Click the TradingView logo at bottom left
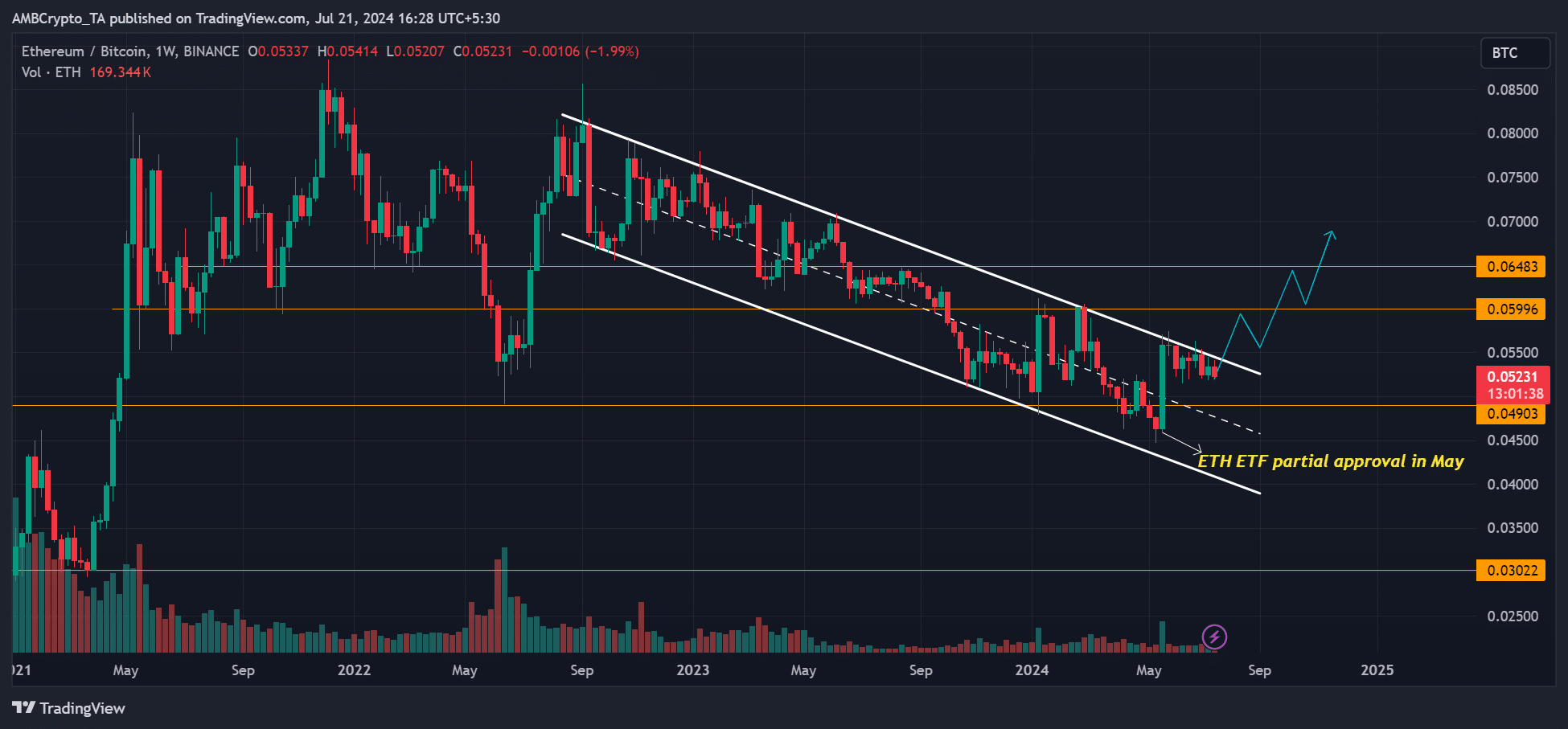 point(68,708)
